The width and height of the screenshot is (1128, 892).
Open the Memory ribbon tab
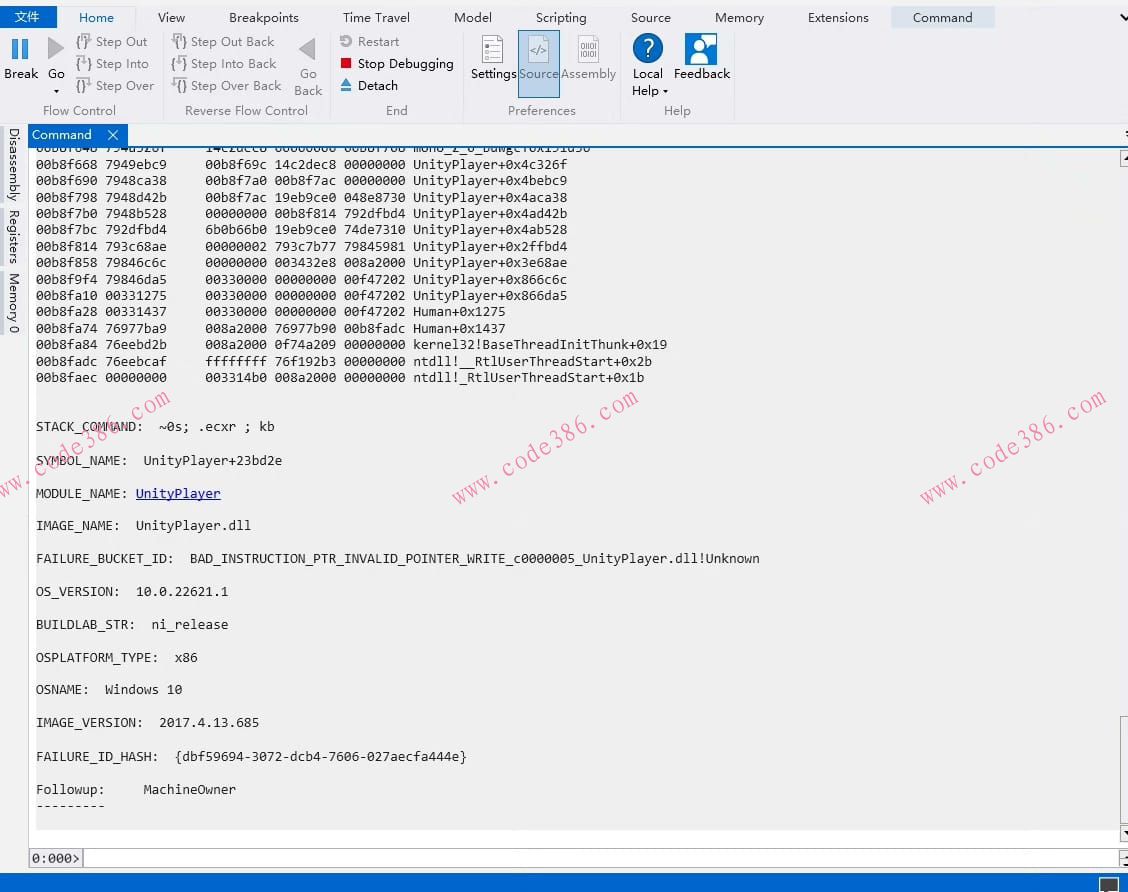[739, 17]
